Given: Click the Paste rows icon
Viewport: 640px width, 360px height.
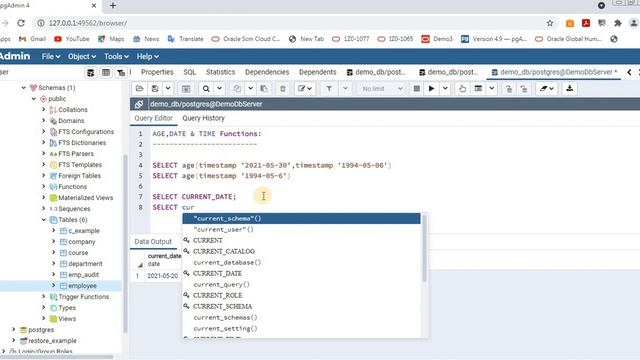Looking at the screenshot, I should click(x=264, y=89).
